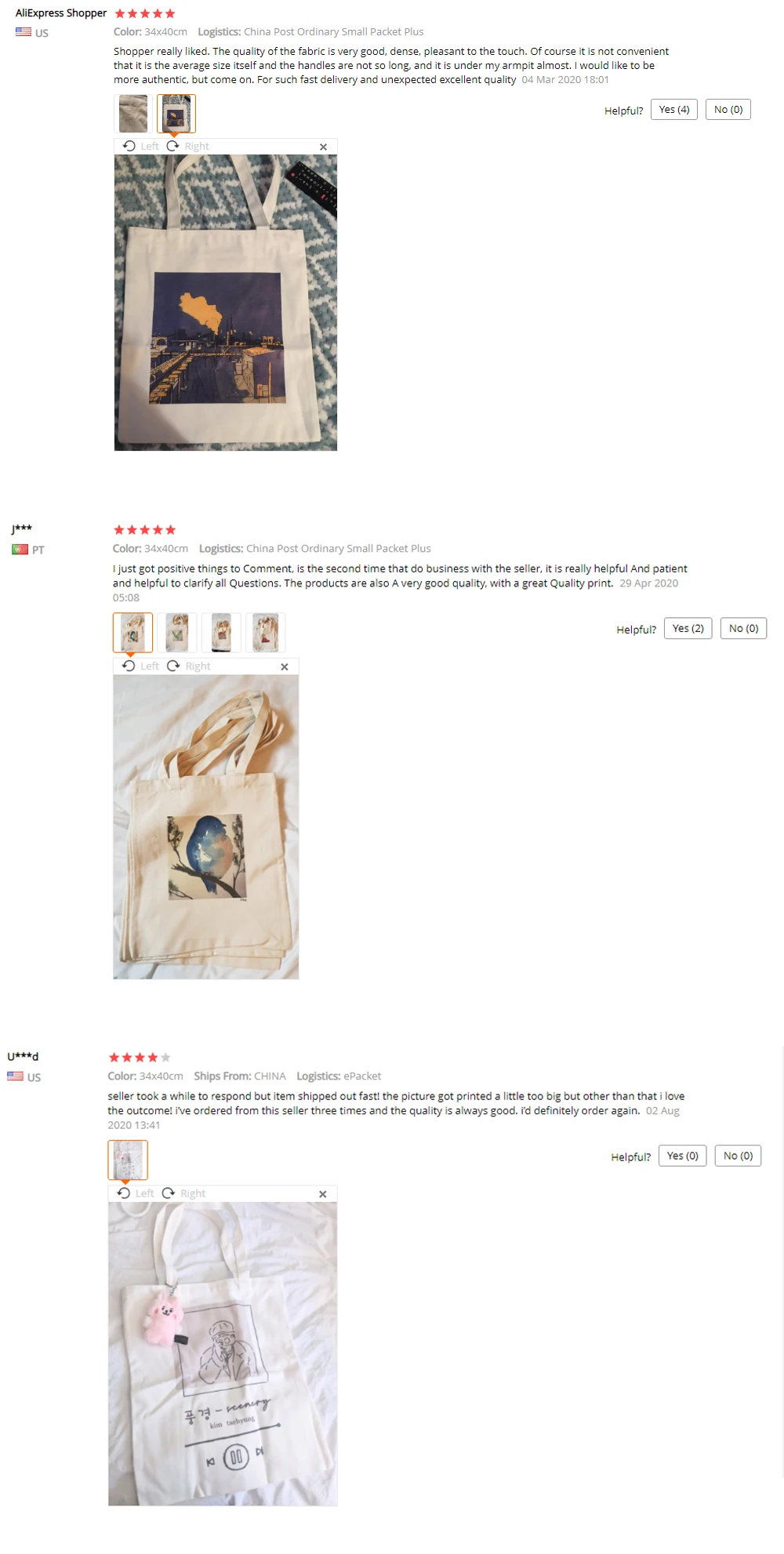Vote Yes (0) on U***d review
The width and height of the screenshot is (784, 1554).
coord(683,1156)
